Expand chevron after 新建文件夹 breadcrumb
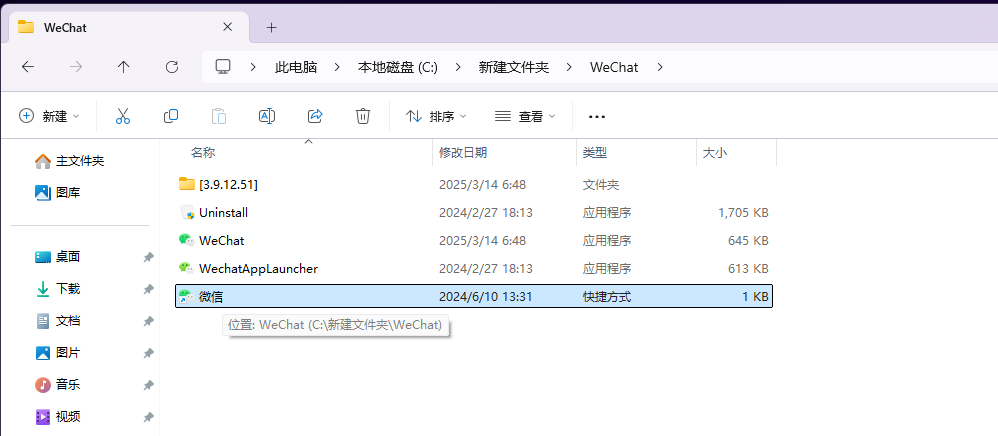This screenshot has width=998, height=436. tap(570, 67)
